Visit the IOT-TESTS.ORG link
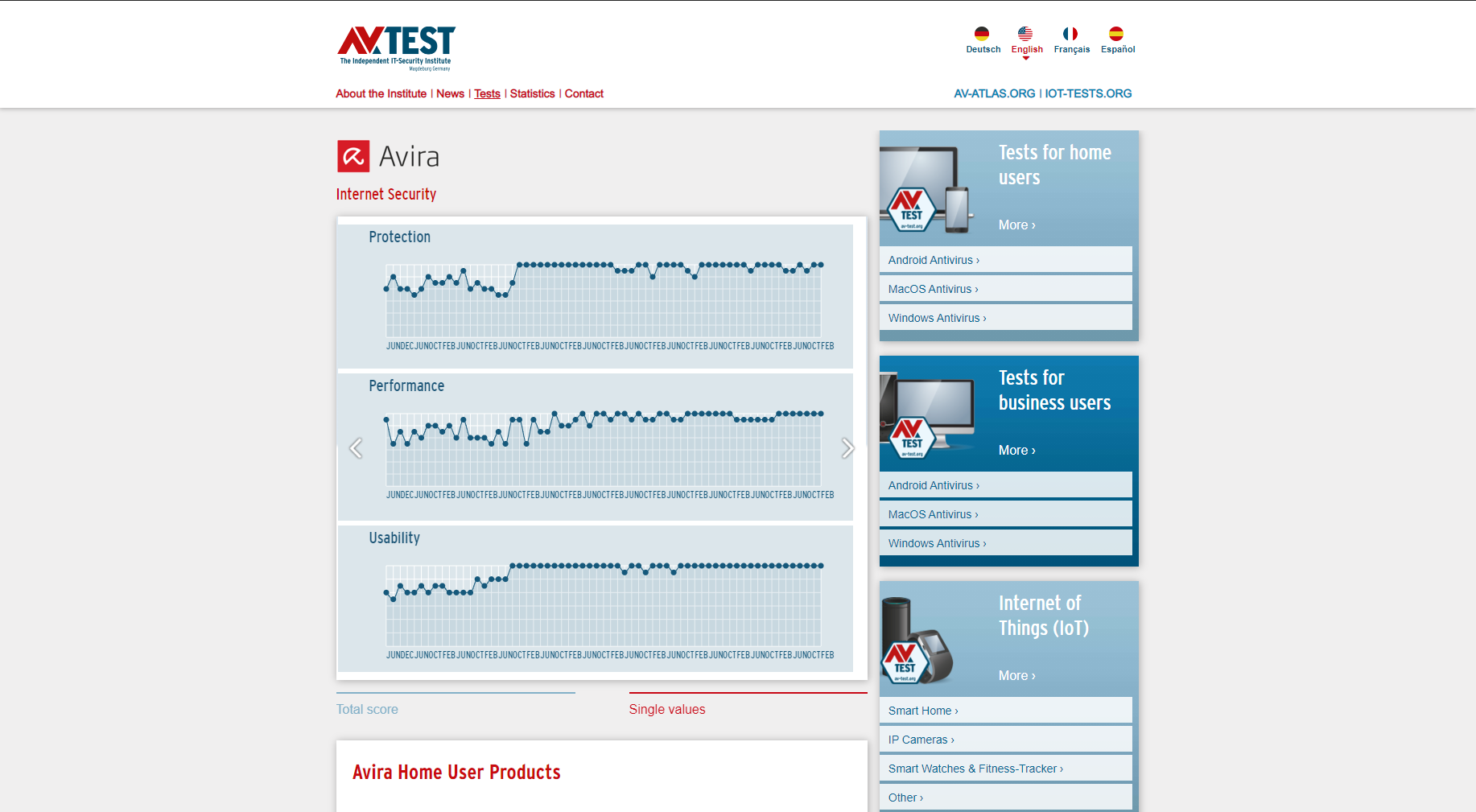The width and height of the screenshot is (1476, 812). tap(1088, 94)
